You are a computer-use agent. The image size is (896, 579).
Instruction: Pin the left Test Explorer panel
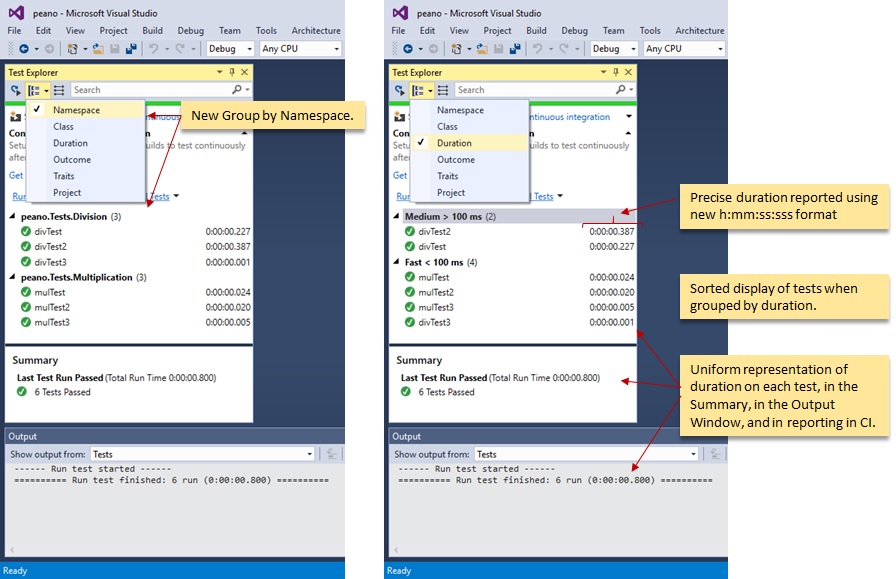(x=232, y=72)
